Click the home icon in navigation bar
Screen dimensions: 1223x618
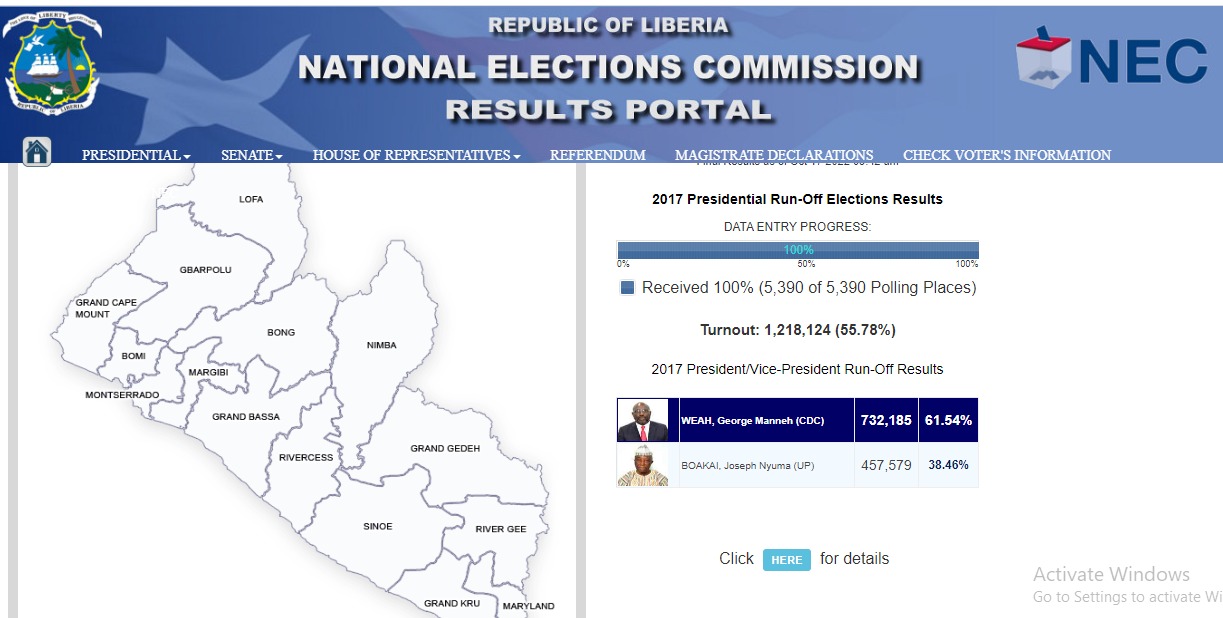(37, 152)
